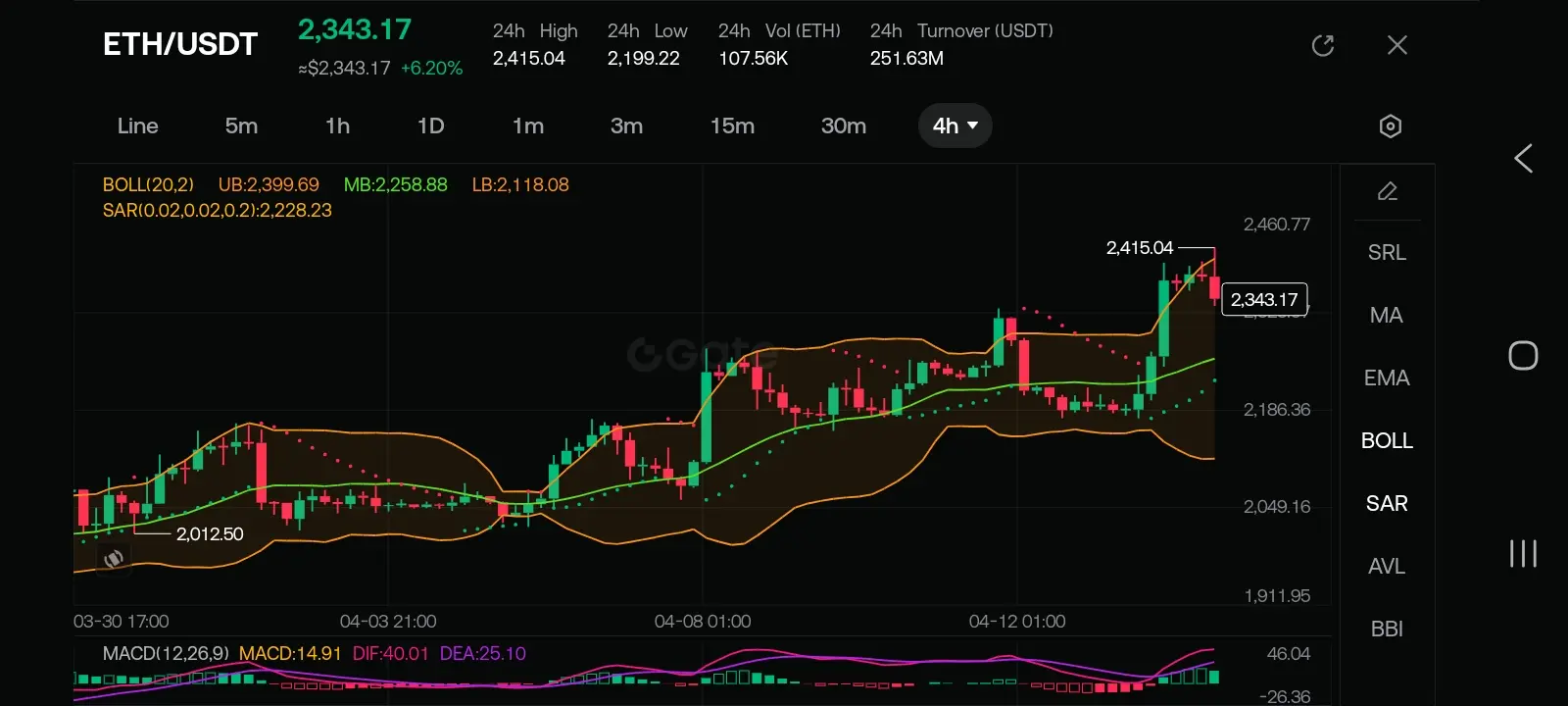The image size is (1568, 706).
Task: Select the 1h timeframe
Action: pyautogui.click(x=338, y=126)
